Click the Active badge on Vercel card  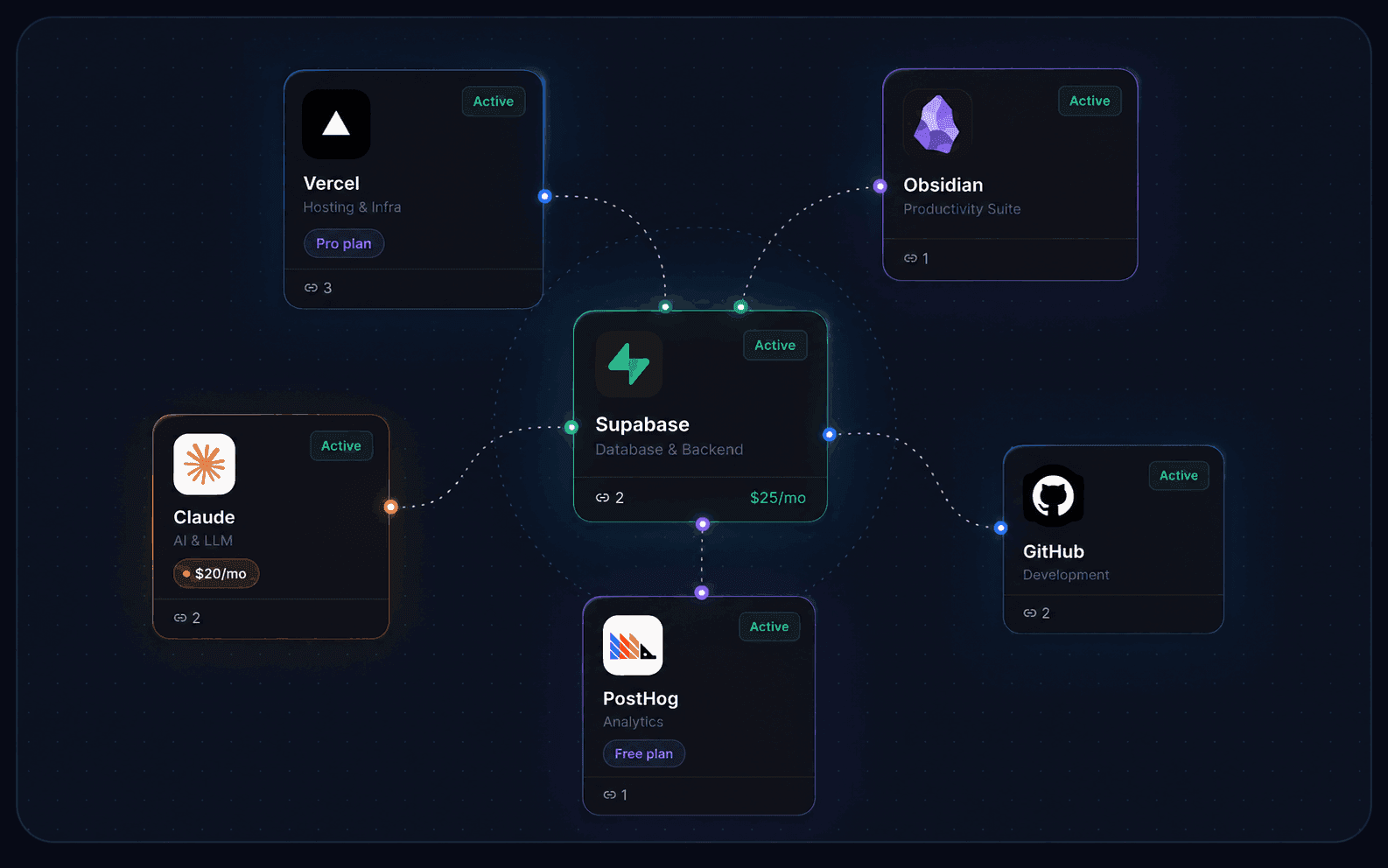tap(494, 101)
